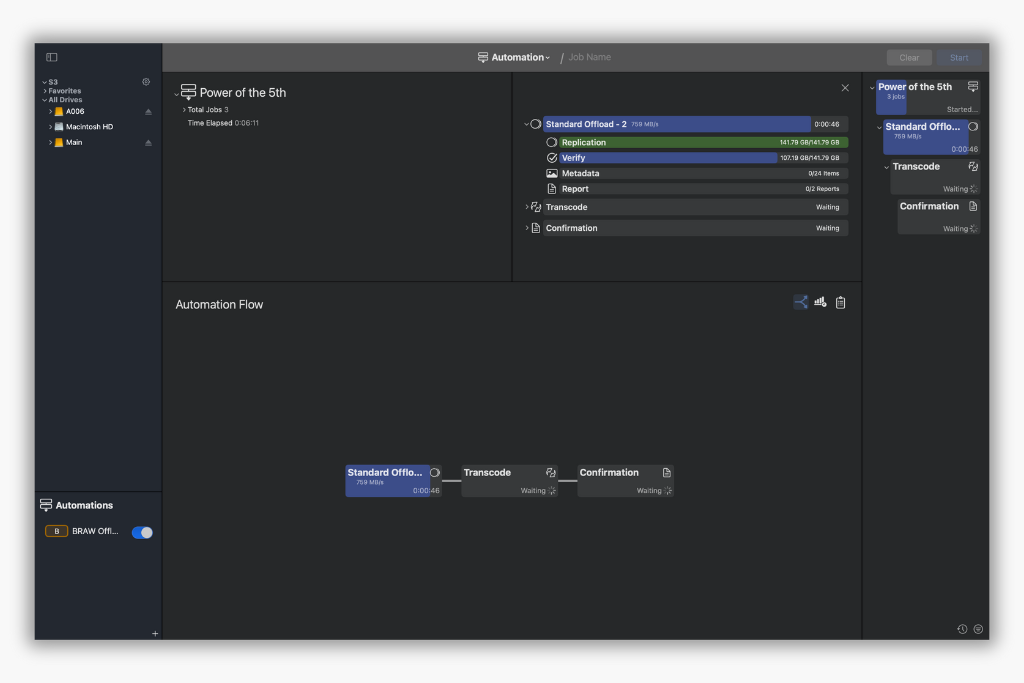
Task: Click the queue Power of the 5th icon
Action: tap(973, 87)
